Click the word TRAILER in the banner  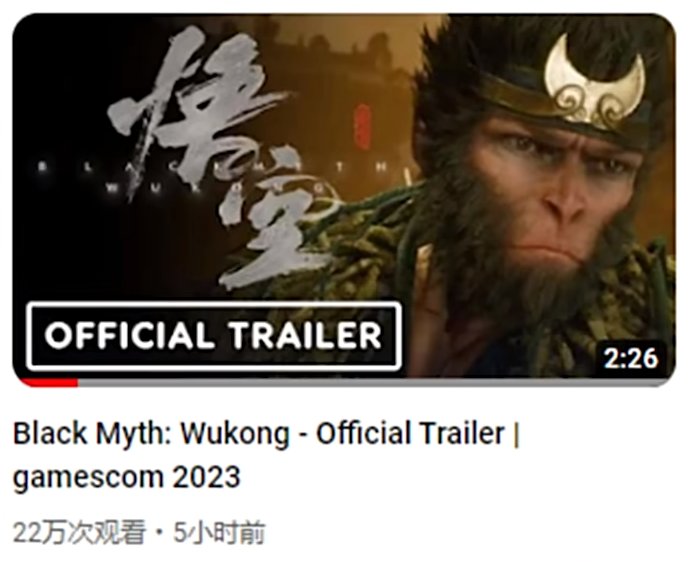pyautogui.click(x=305, y=336)
